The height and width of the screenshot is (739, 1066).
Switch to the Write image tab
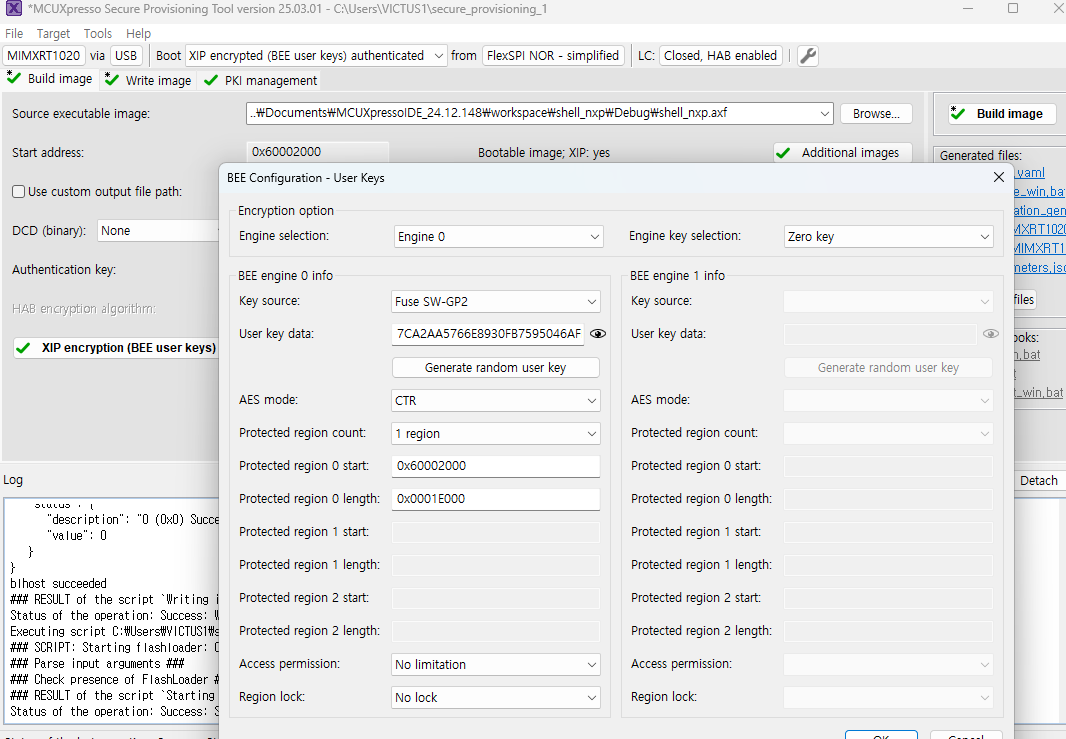[149, 80]
